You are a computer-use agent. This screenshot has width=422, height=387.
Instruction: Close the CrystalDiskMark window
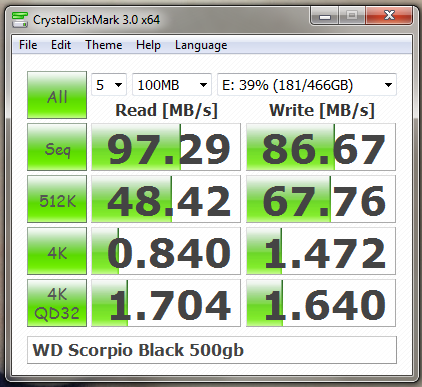point(389,16)
